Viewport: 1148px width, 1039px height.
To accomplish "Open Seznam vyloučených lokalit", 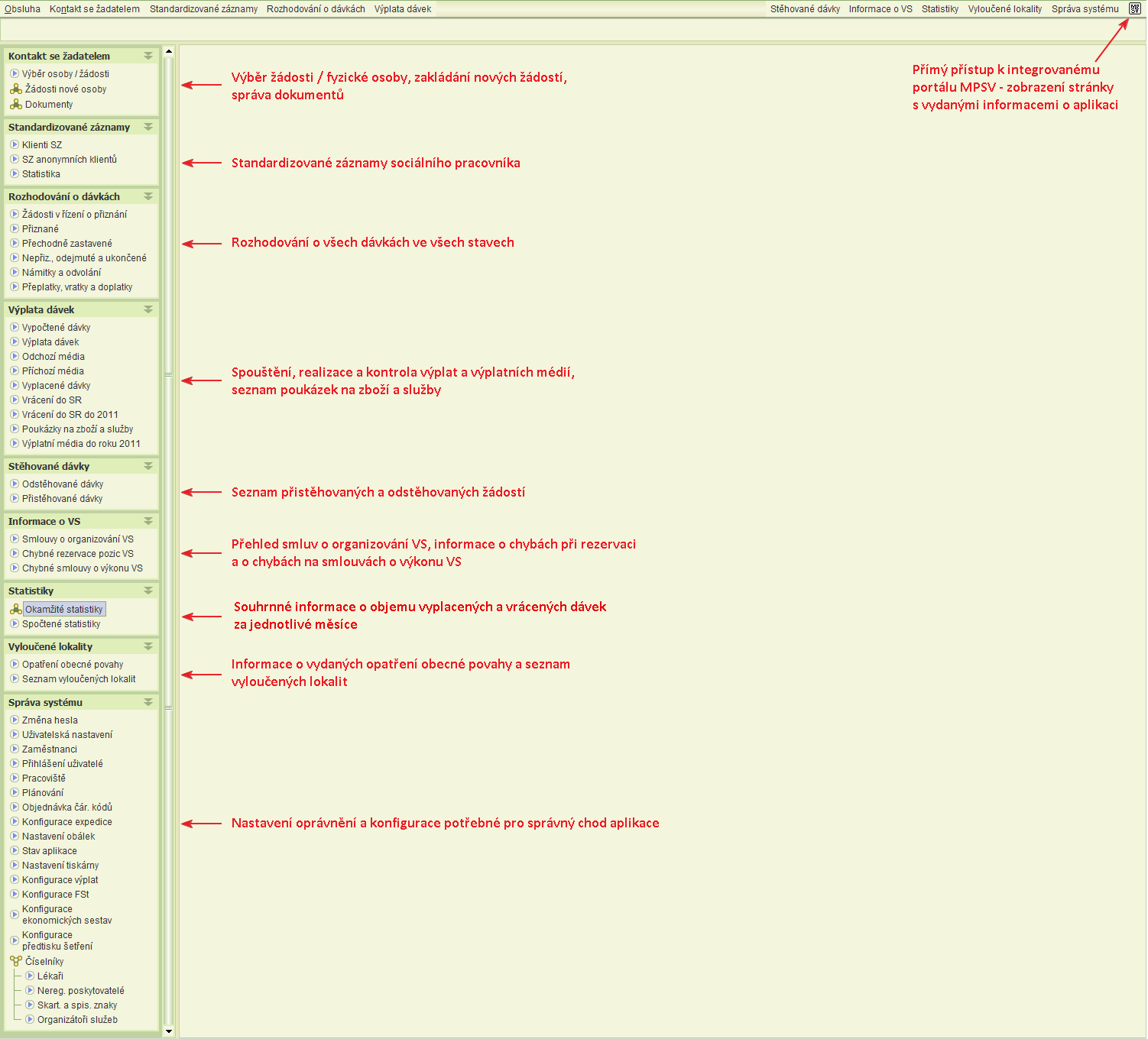I will (x=79, y=679).
